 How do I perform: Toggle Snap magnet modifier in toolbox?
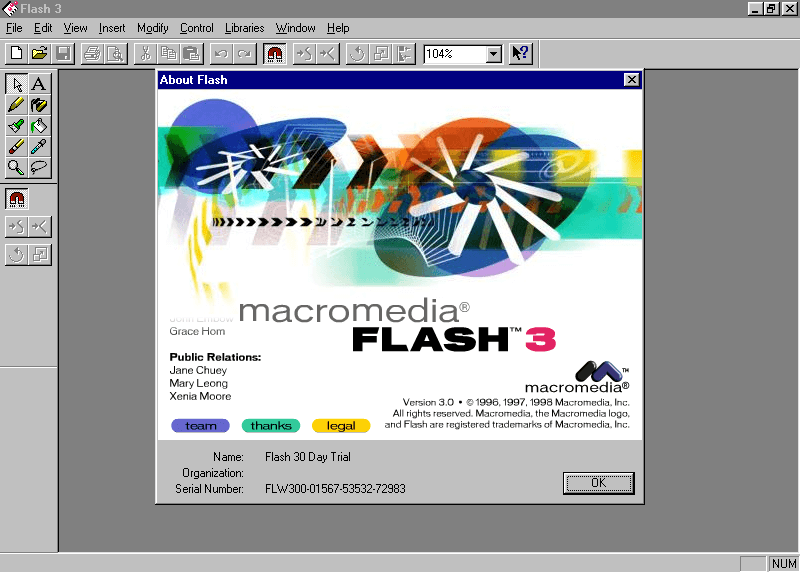[17, 199]
